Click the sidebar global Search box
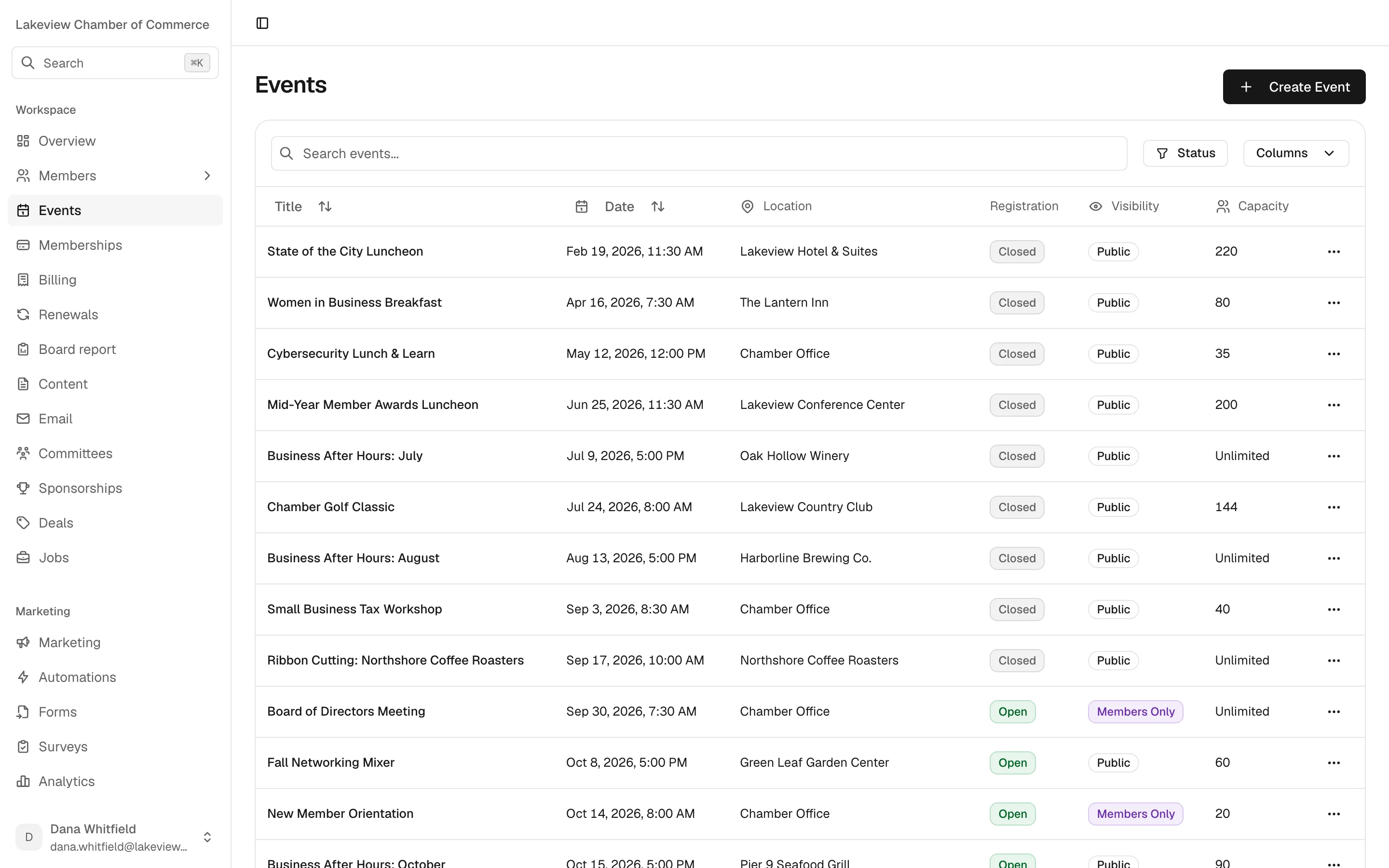The image size is (1389, 868). pyautogui.click(x=115, y=63)
